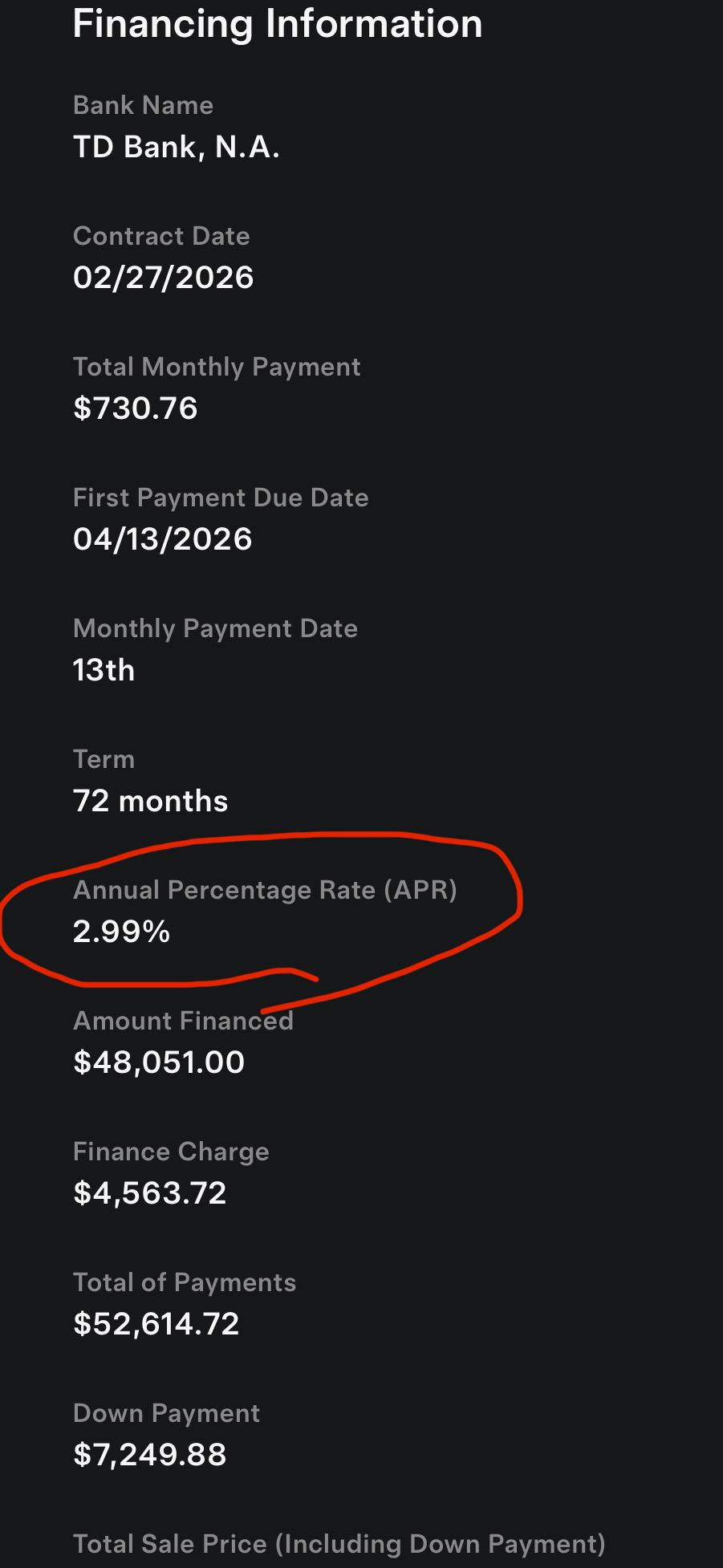Tap the $52,614.72 total payments value
The image size is (723, 1568).
[x=156, y=1324]
